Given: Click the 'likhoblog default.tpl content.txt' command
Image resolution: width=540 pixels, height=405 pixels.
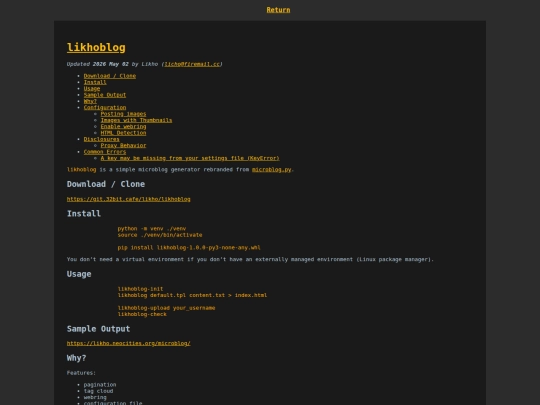Looking at the screenshot, I should coord(192,295).
